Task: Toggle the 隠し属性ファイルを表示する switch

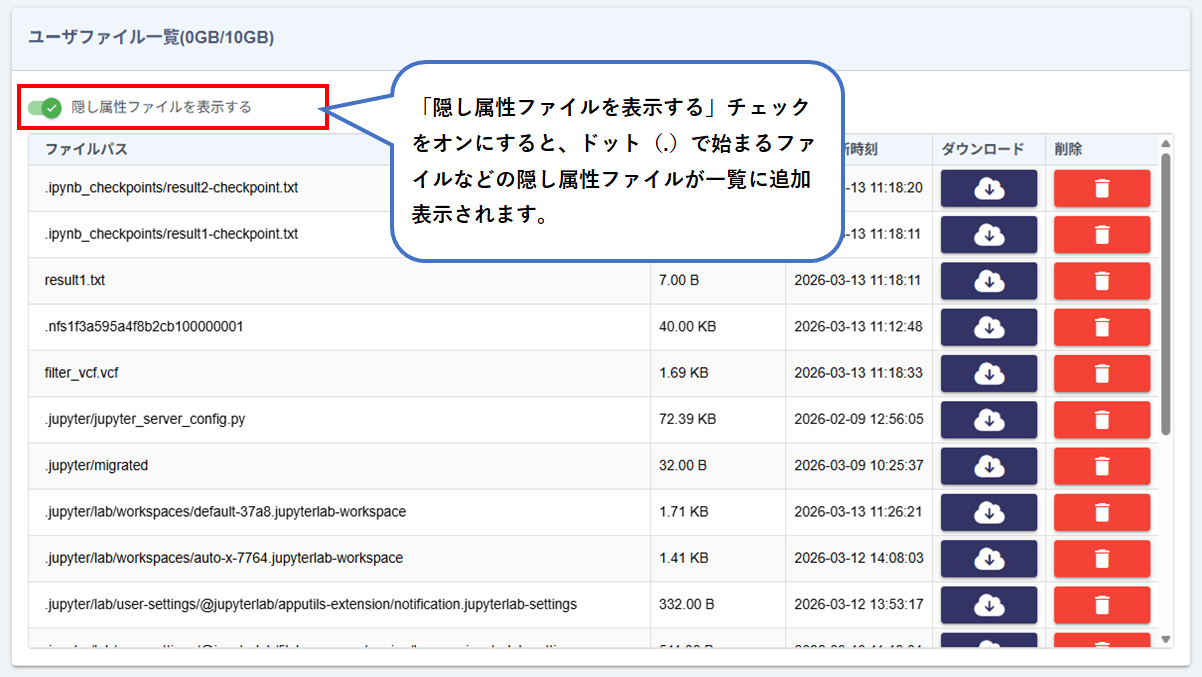Action: [x=45, y=107]
